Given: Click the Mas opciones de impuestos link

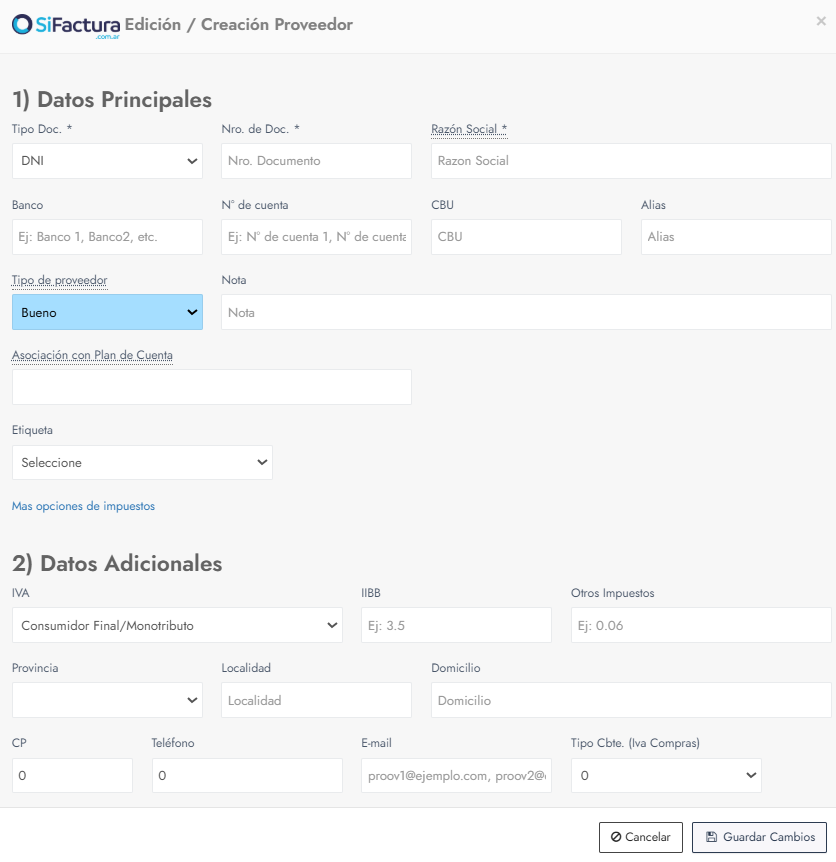Looking at the screenshot, I should pyautogui.click(x=83, y=506).
